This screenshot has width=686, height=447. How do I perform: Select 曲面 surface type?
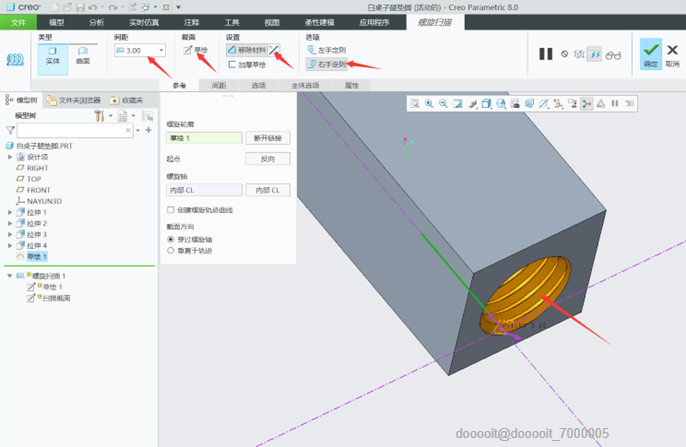tap(83, 56)
